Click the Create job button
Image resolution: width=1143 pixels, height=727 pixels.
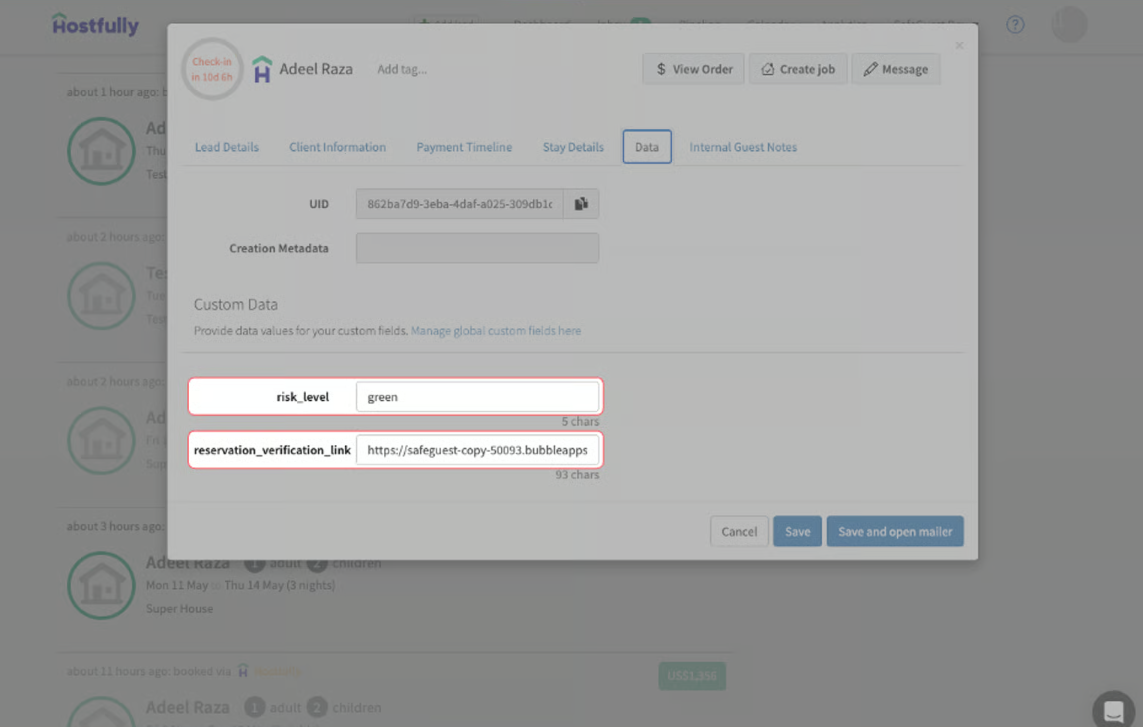(798, 69)
